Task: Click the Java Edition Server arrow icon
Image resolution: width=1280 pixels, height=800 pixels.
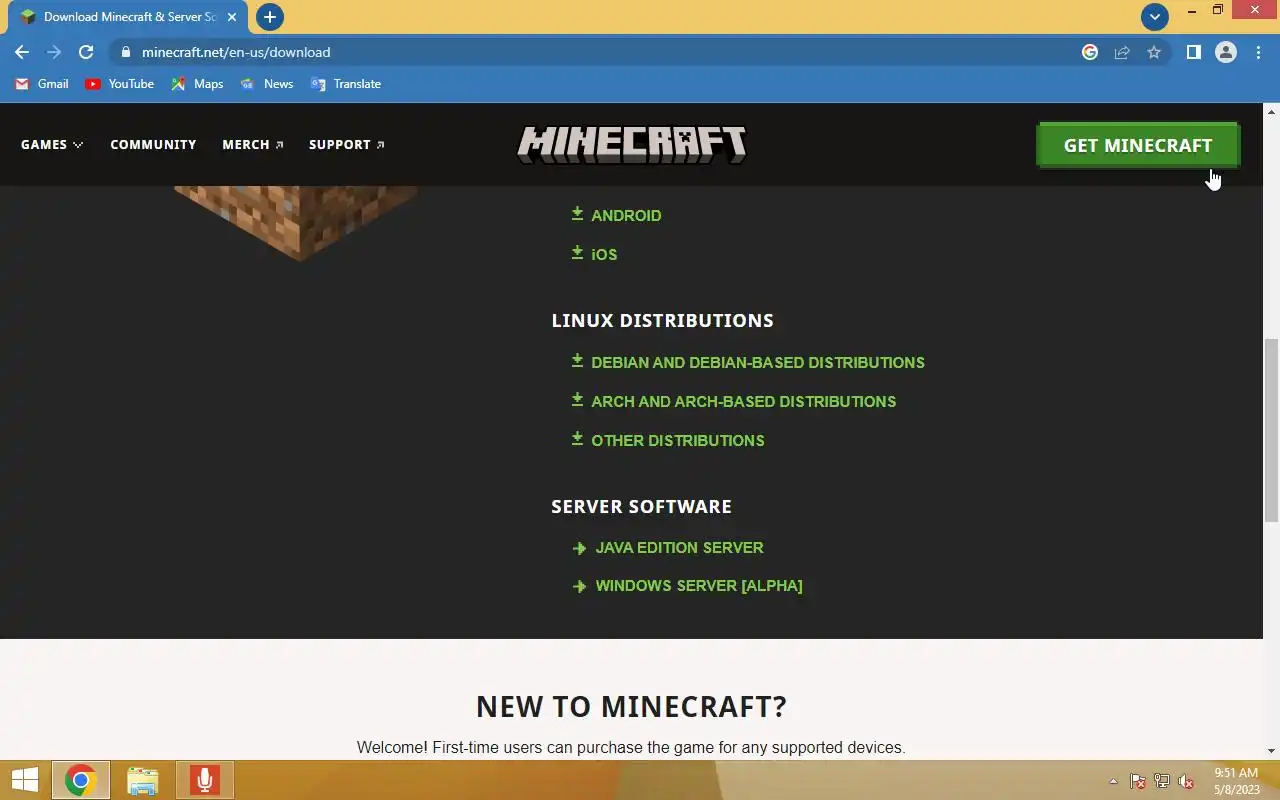Action: tap(579, 548)
